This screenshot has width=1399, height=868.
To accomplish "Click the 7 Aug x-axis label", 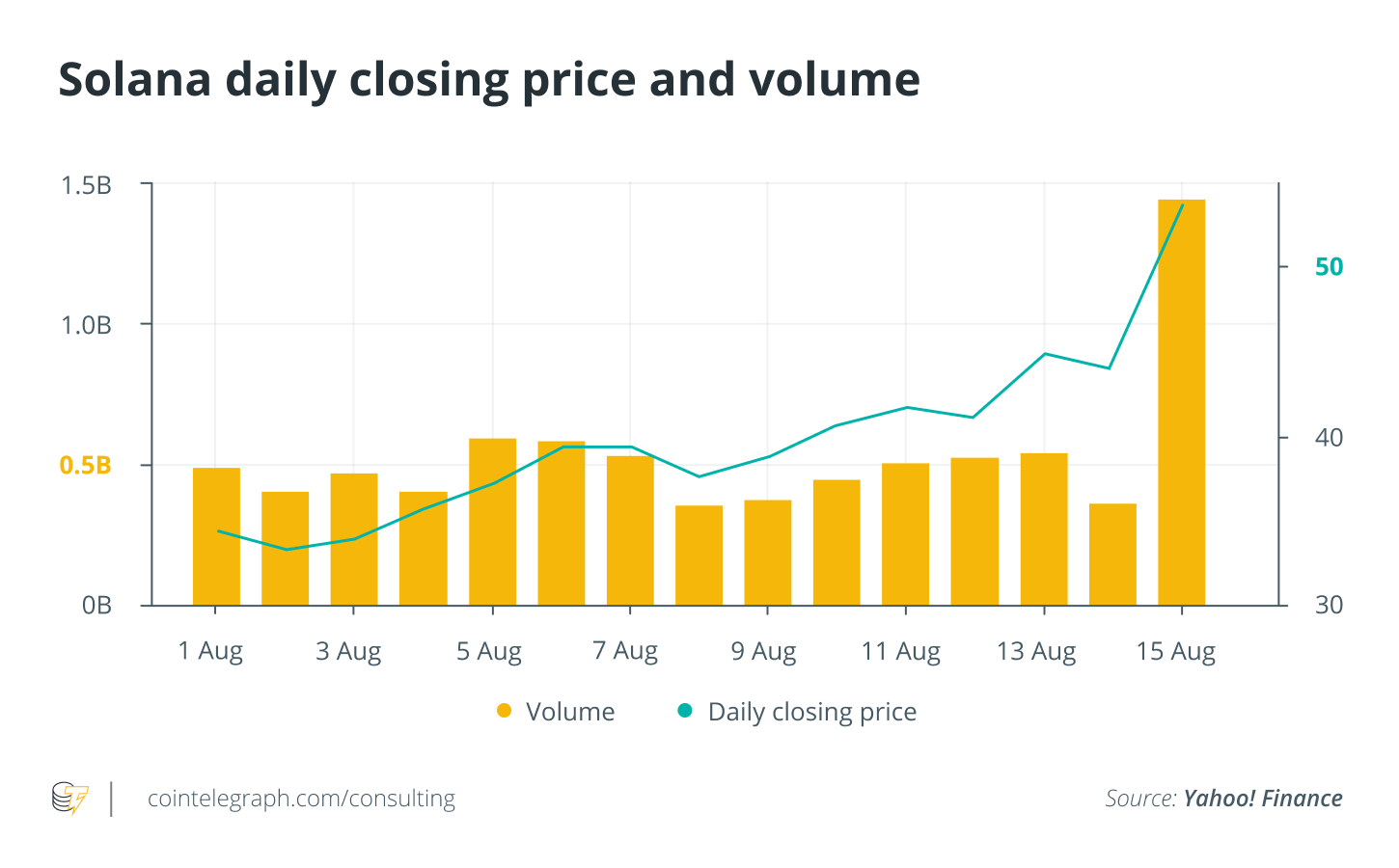I will 625,652.
